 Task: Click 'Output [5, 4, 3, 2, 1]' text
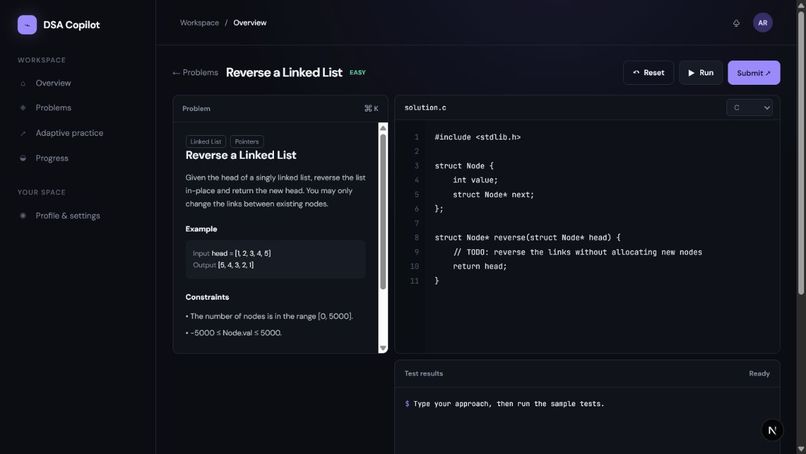point(223,265)
